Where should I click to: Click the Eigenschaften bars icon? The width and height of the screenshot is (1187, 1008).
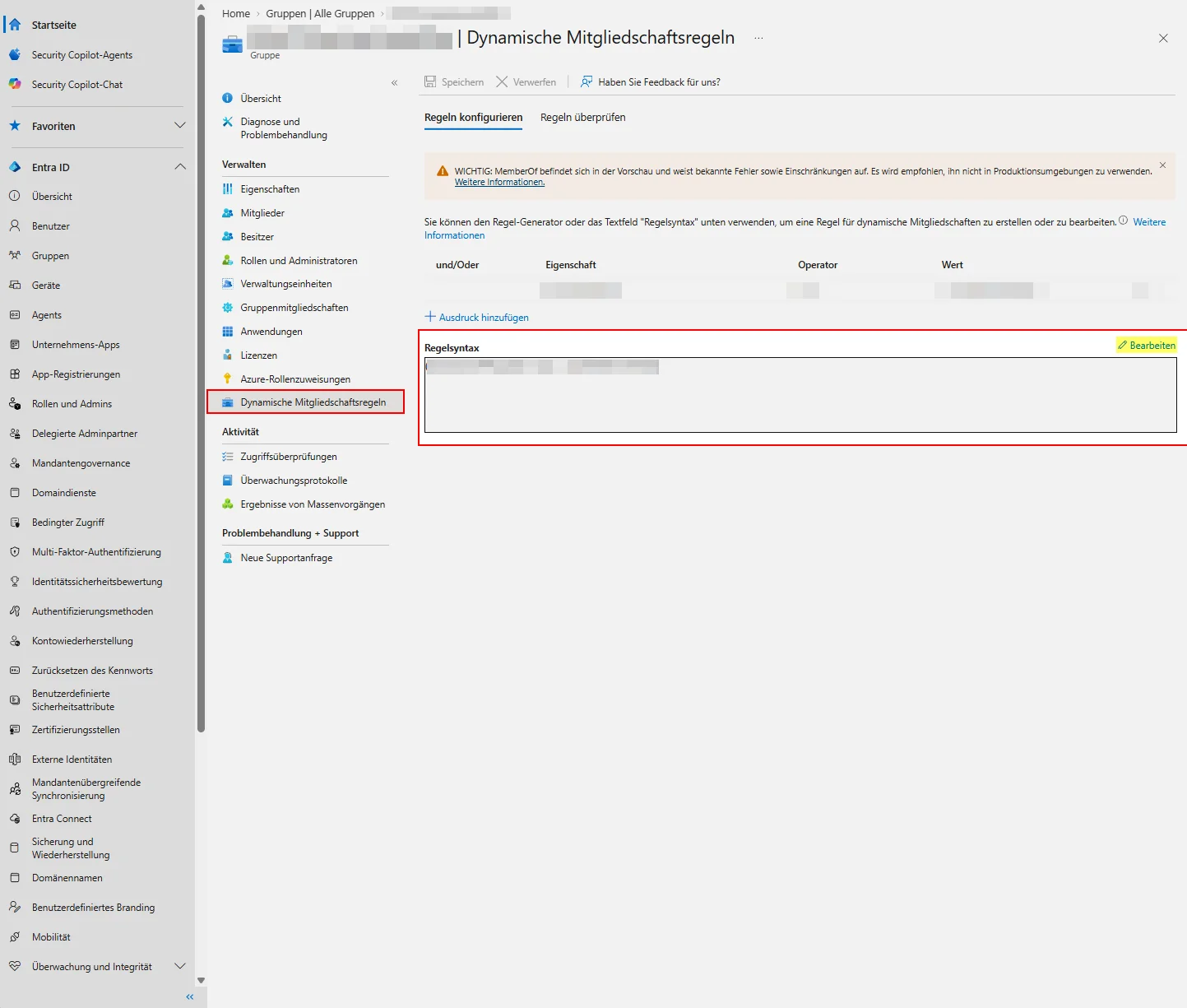[228, 189]
